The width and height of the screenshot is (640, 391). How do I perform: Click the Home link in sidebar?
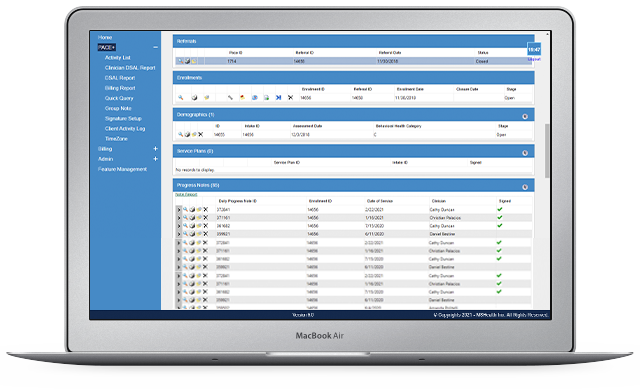105,37
